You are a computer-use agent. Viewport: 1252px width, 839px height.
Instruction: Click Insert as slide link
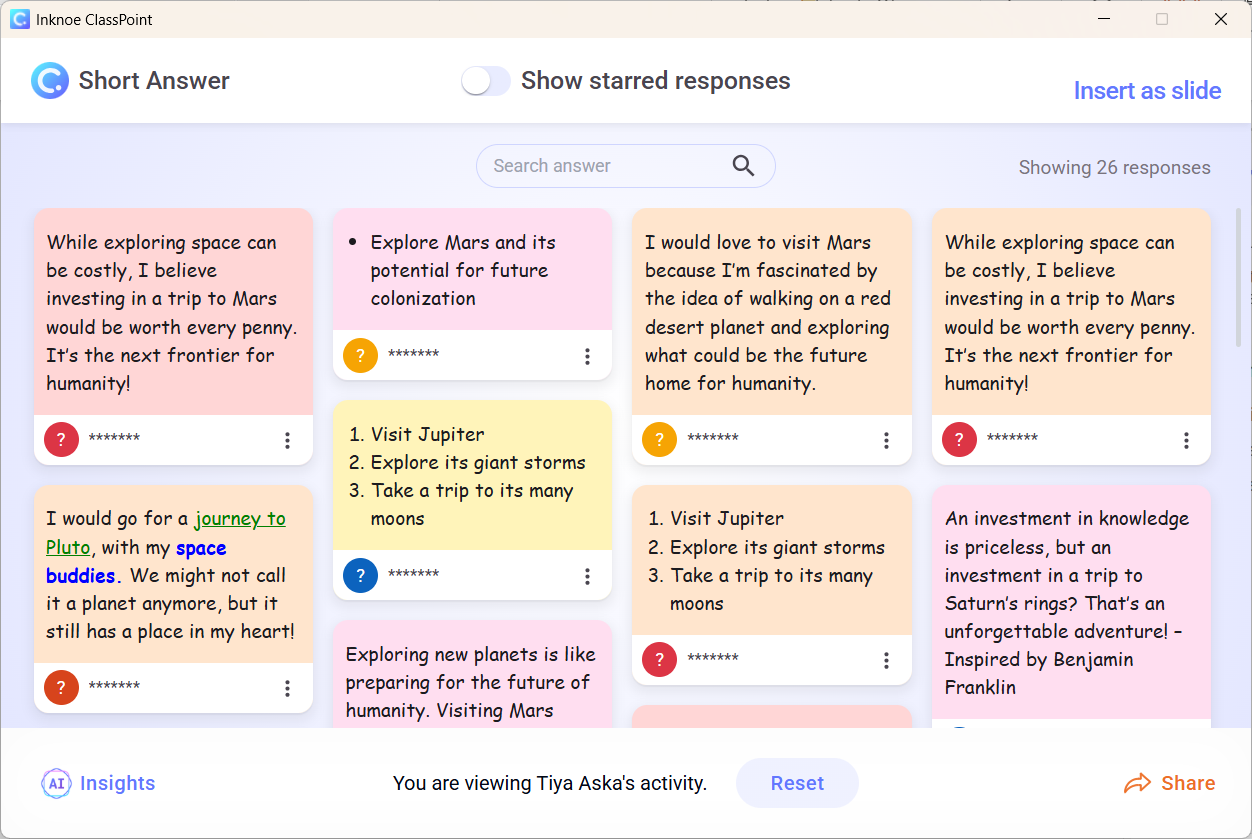point(1147,91)
